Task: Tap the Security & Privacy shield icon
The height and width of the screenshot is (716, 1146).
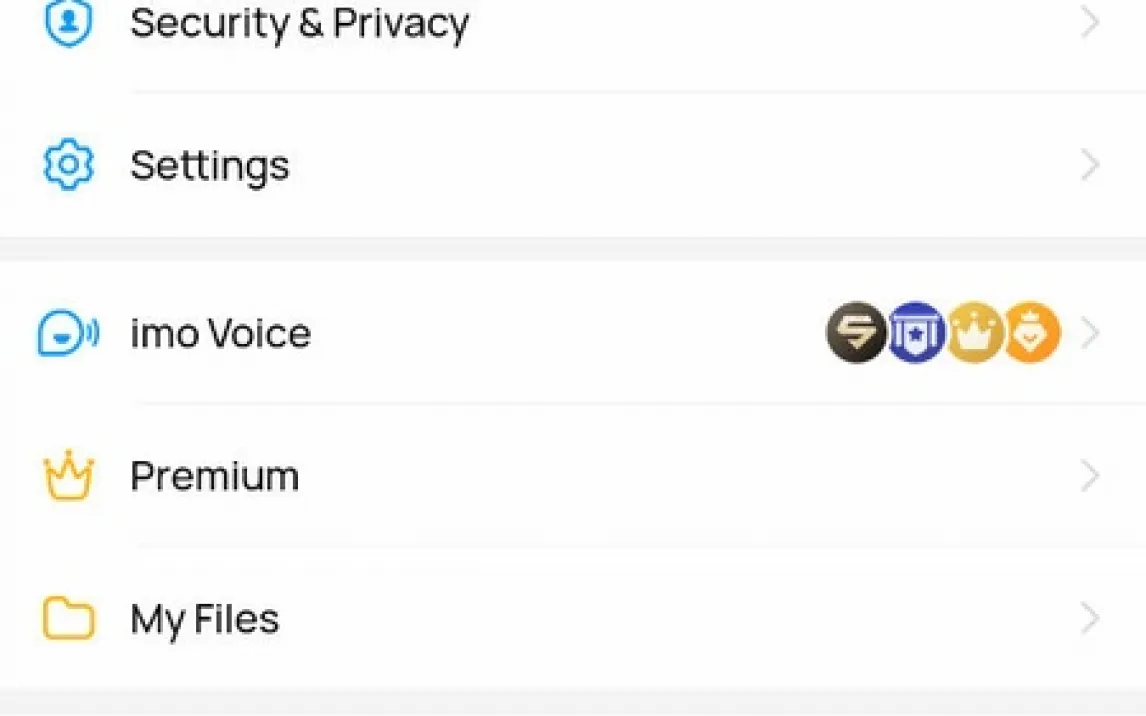Action: point(68,21)
